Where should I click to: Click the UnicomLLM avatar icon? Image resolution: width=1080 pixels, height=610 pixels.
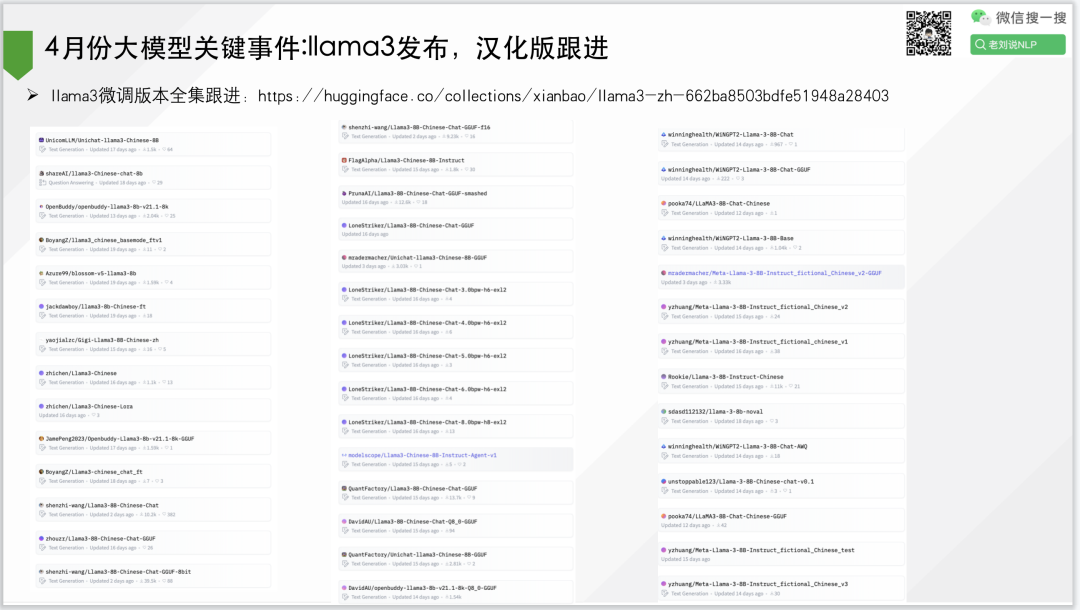point(41,140)
